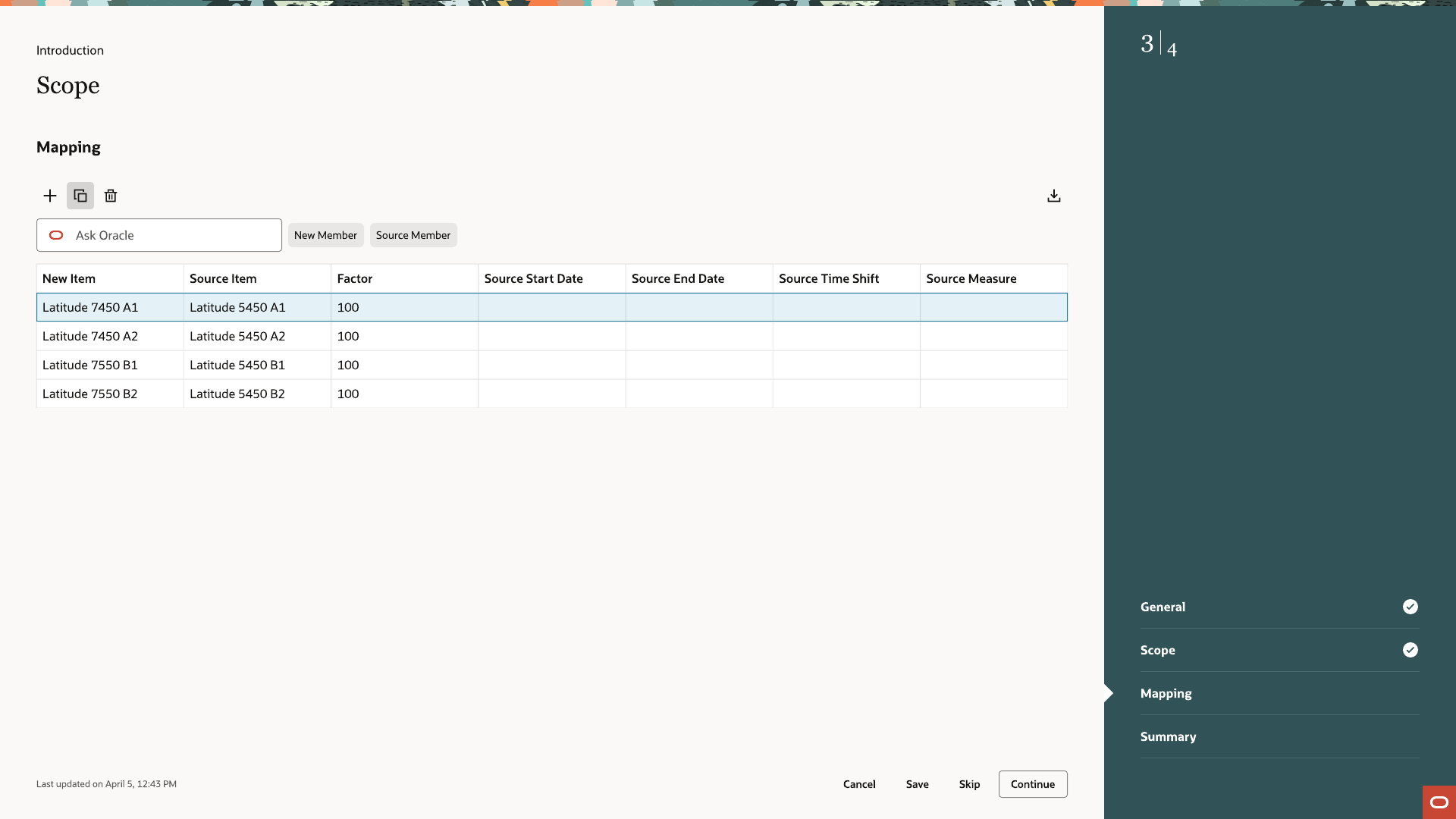Click the Factor column header
Screen dimensions: 1456x819
404,278
